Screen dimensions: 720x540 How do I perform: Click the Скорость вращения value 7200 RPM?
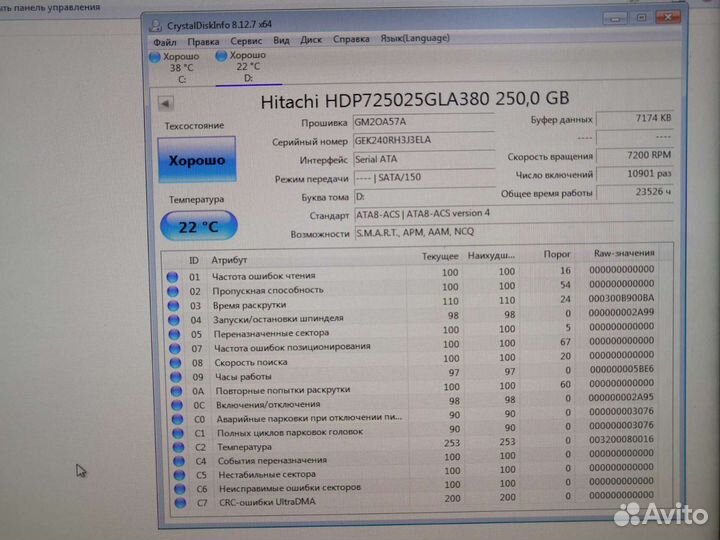click(634, 156)
